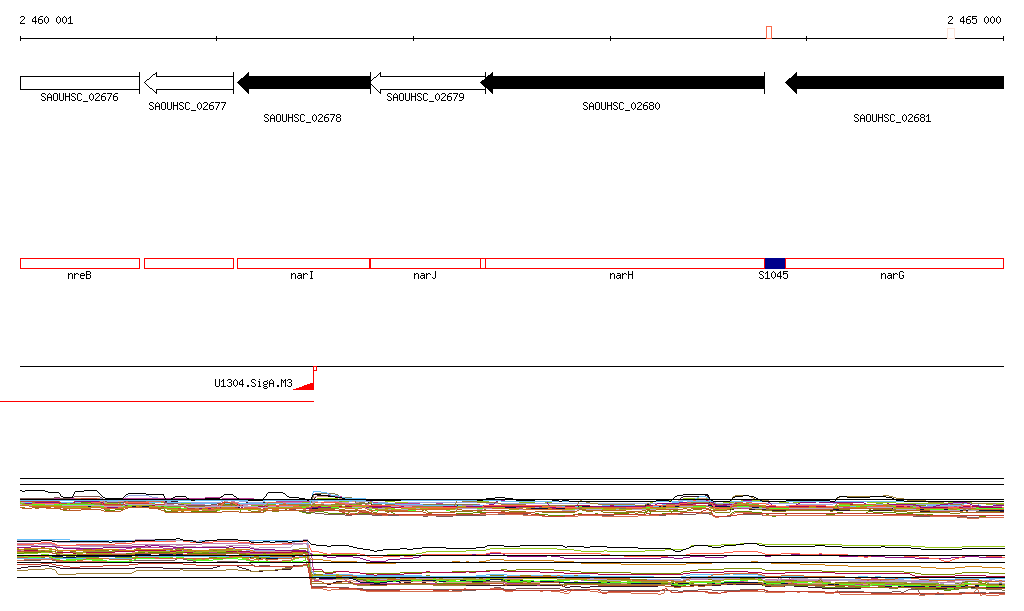1024x611 pixels.
Task: Click the SAOUHSC_02680 label
Action: click(x=621, y=106)
